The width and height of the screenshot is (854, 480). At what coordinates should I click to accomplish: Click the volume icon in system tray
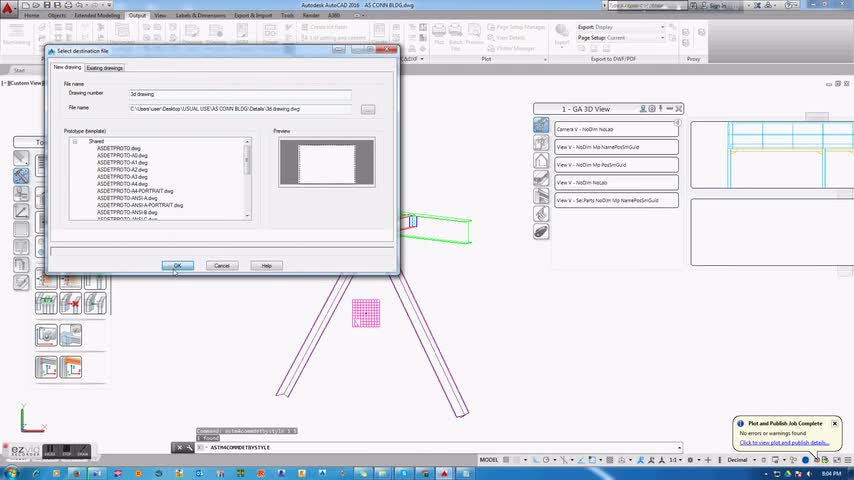click(808, 474)
